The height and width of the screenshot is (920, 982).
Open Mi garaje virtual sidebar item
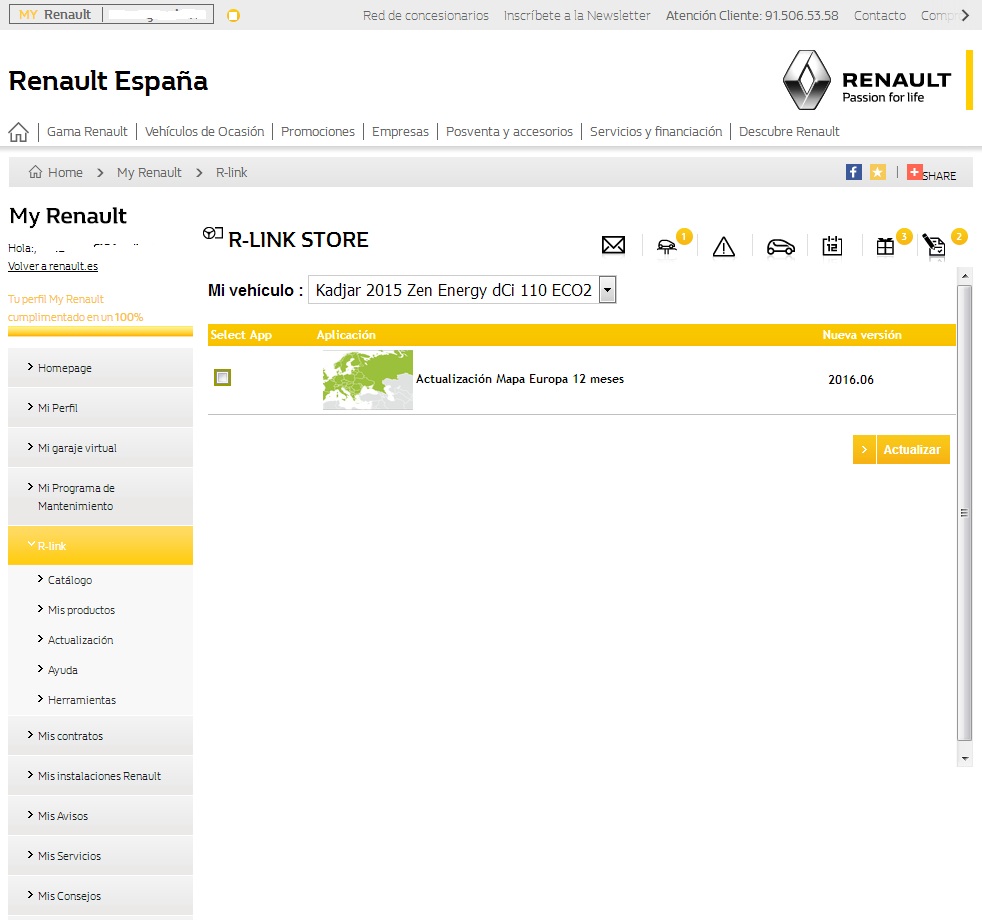100,448
